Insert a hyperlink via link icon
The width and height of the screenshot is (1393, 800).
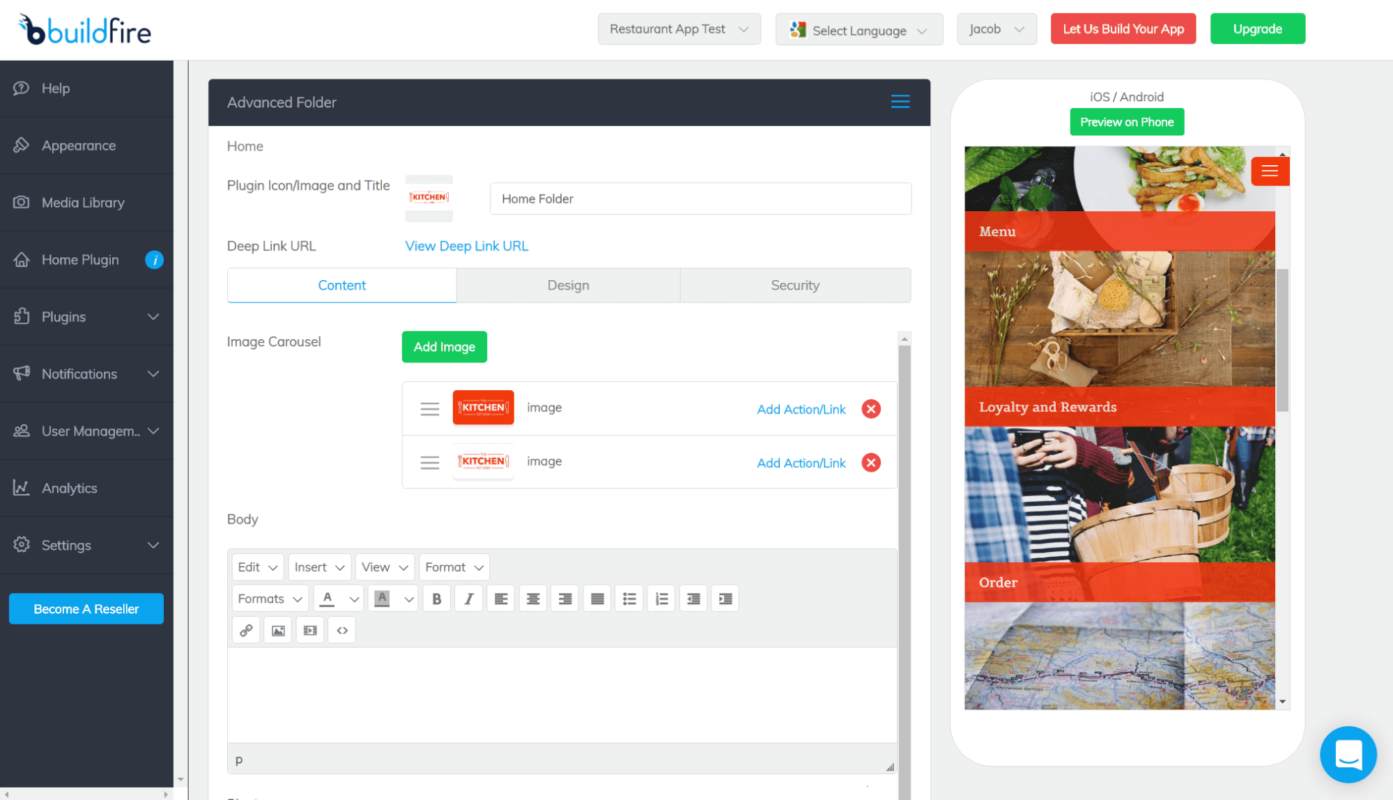tap(246, 631)
